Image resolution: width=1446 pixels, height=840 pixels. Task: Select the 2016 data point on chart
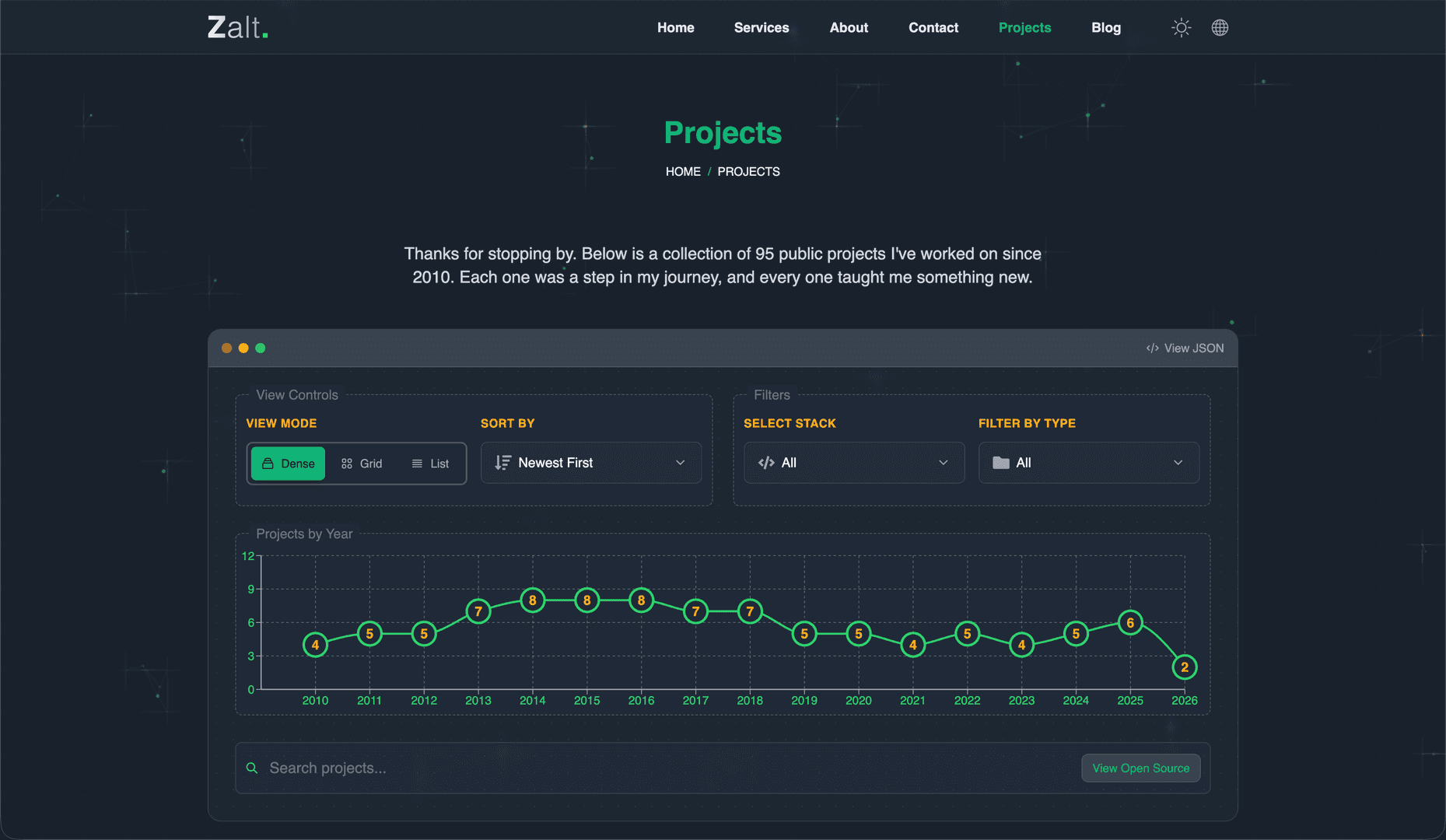641,600
